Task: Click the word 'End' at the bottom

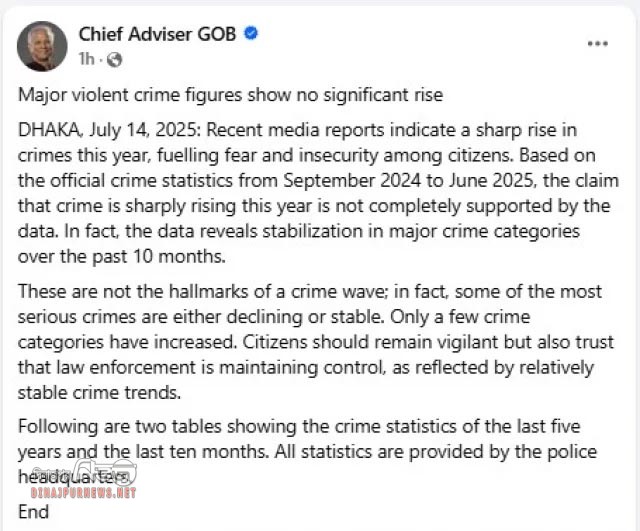Action: click(x=33, y=512)
